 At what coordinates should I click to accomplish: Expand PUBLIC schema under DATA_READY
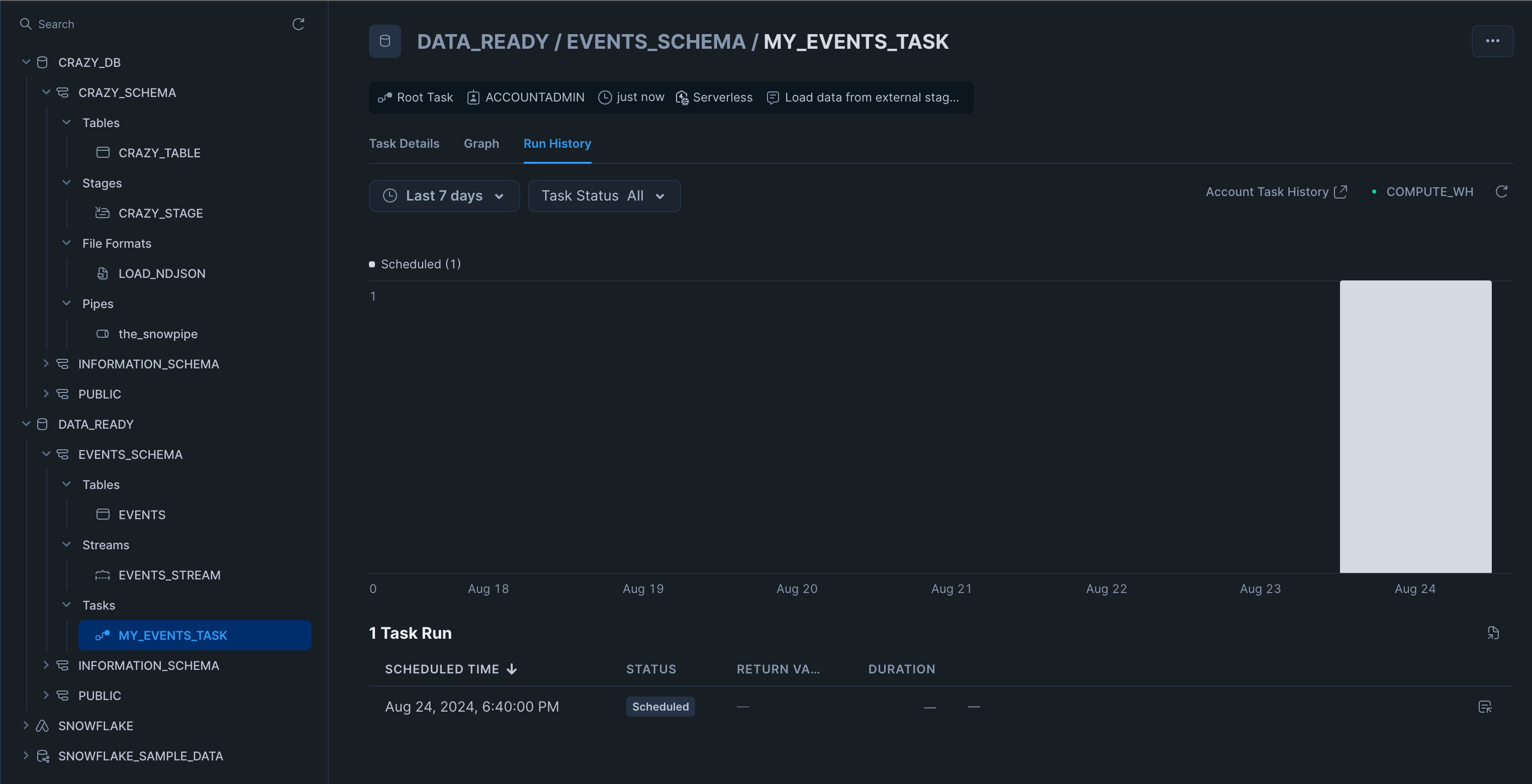(46, 695)
